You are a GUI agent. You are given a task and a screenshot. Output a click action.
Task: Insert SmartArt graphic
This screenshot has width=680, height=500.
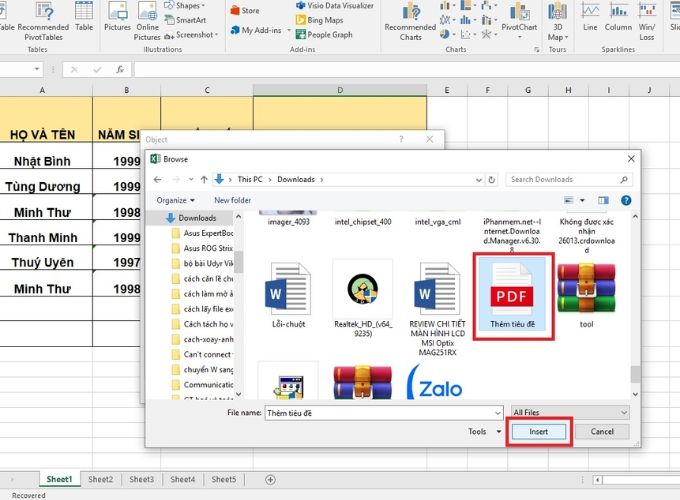(186, 20)
